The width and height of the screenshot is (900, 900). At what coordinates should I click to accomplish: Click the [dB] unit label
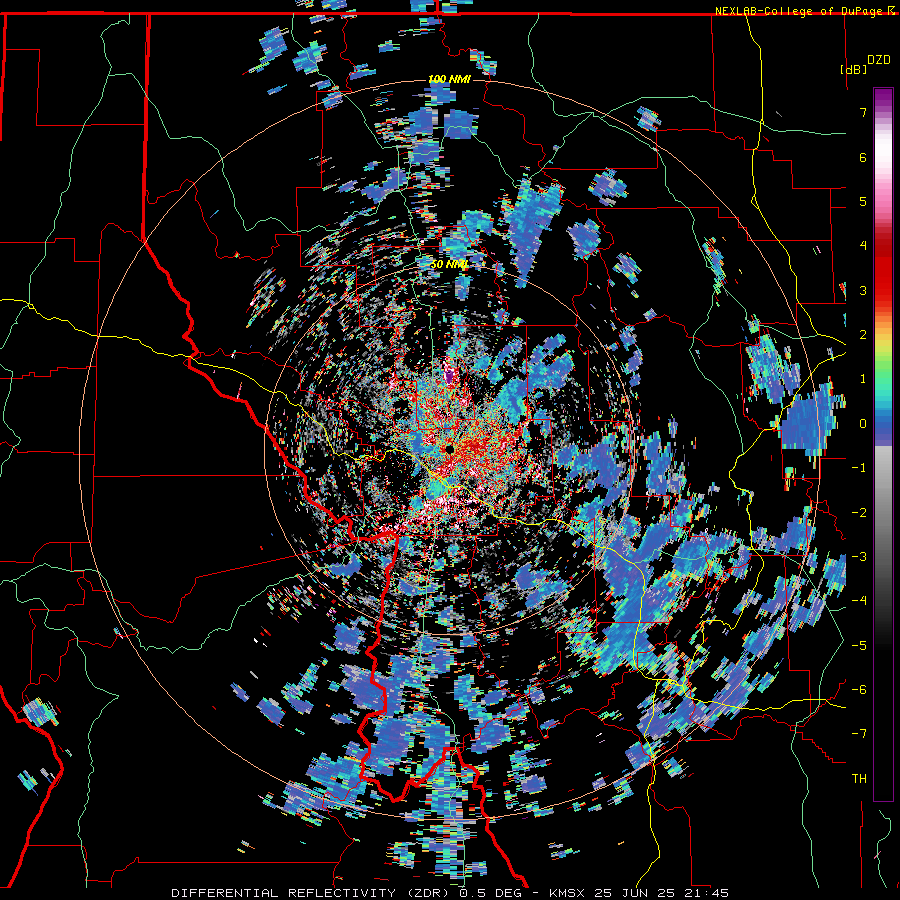point(854,69)
